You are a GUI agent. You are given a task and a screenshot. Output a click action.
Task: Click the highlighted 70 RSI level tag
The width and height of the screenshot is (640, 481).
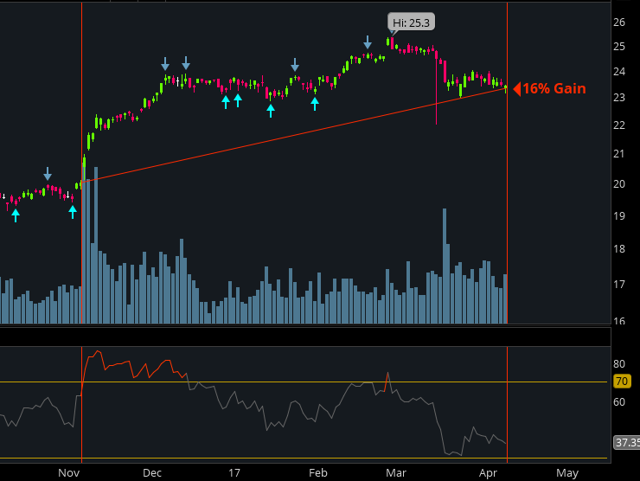622,381
